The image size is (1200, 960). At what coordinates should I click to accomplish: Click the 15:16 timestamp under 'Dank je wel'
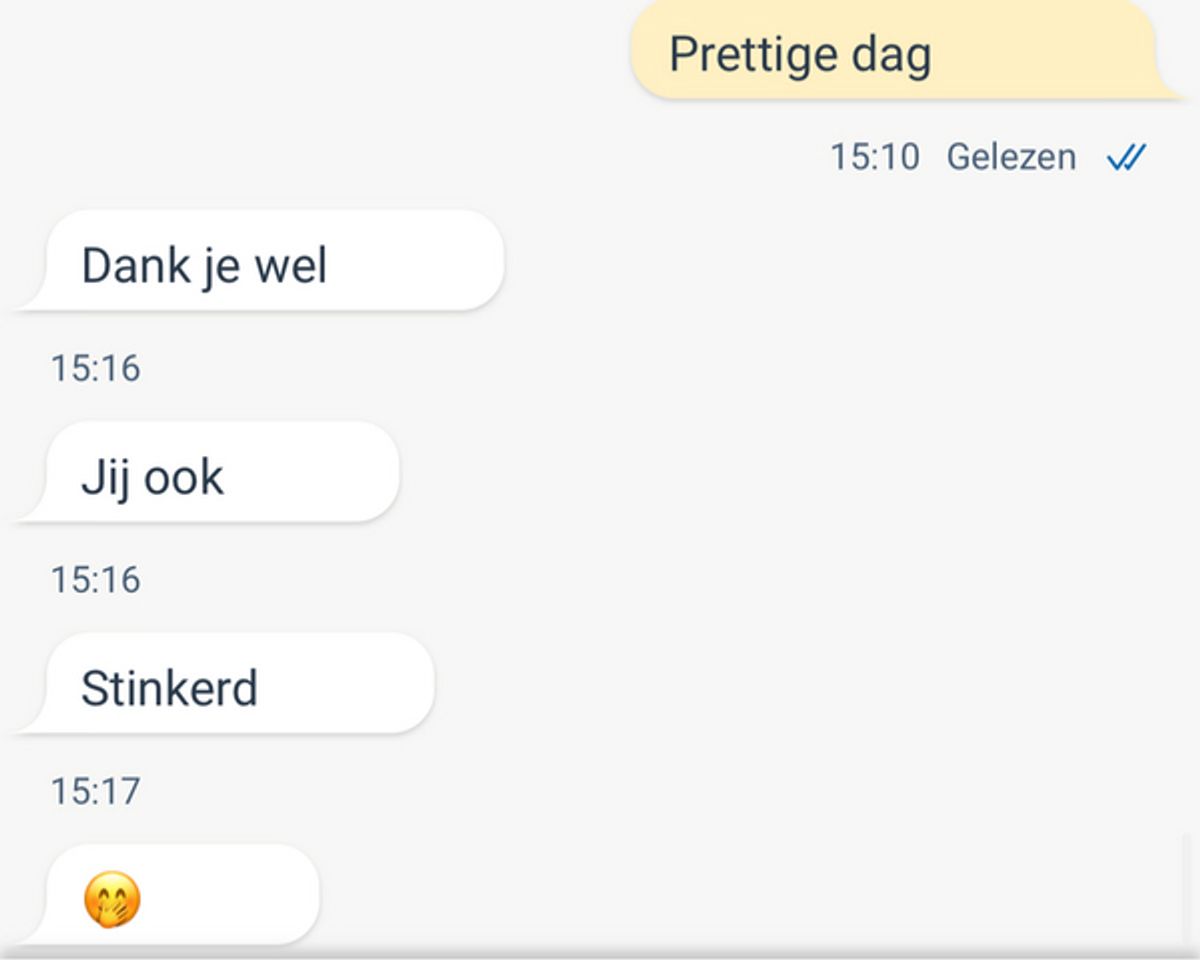pyautogui.click(x=96, y=369)
